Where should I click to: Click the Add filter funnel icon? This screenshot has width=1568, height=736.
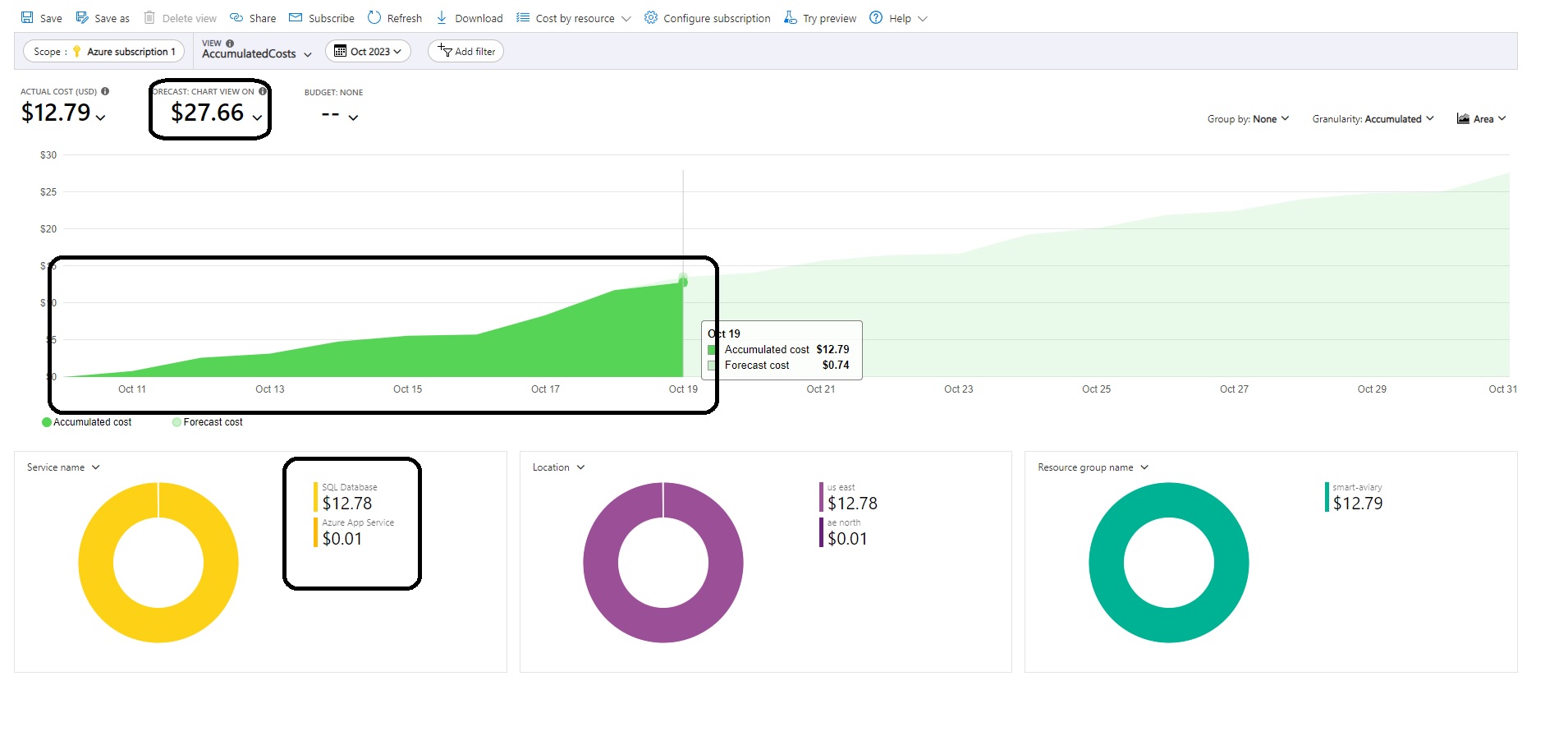[445, 50]
